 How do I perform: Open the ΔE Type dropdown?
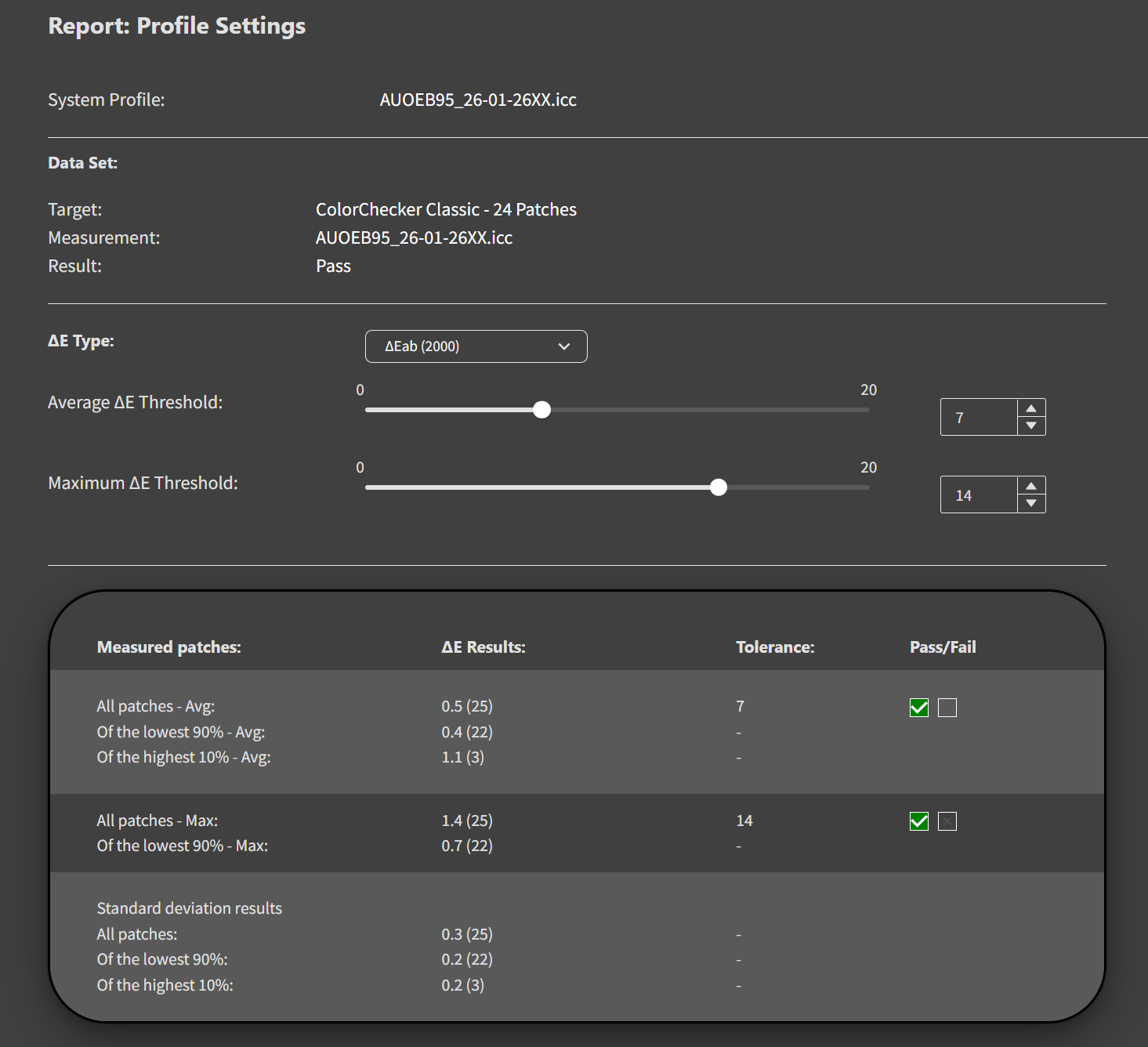476,346
